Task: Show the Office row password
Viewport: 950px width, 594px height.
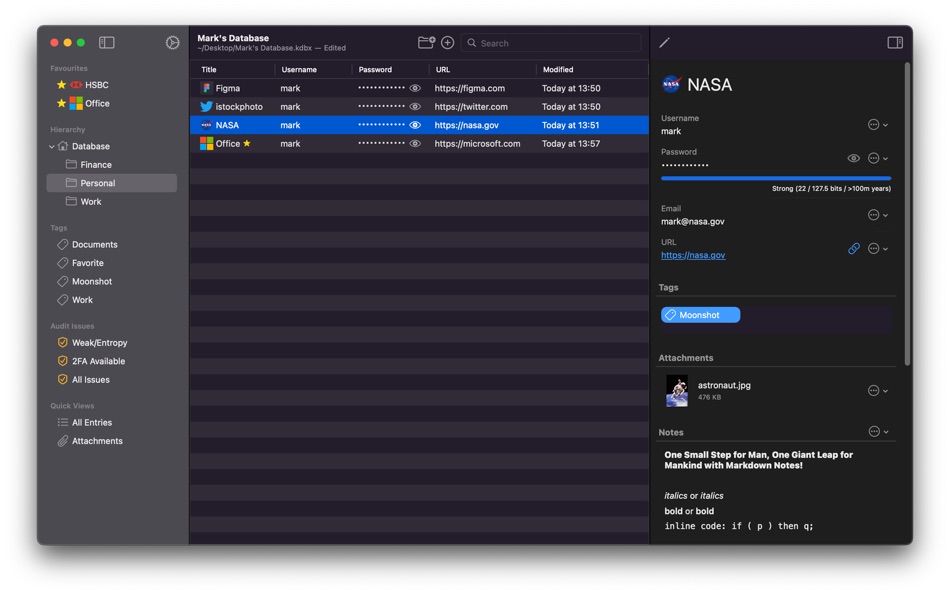Action: 415,144
